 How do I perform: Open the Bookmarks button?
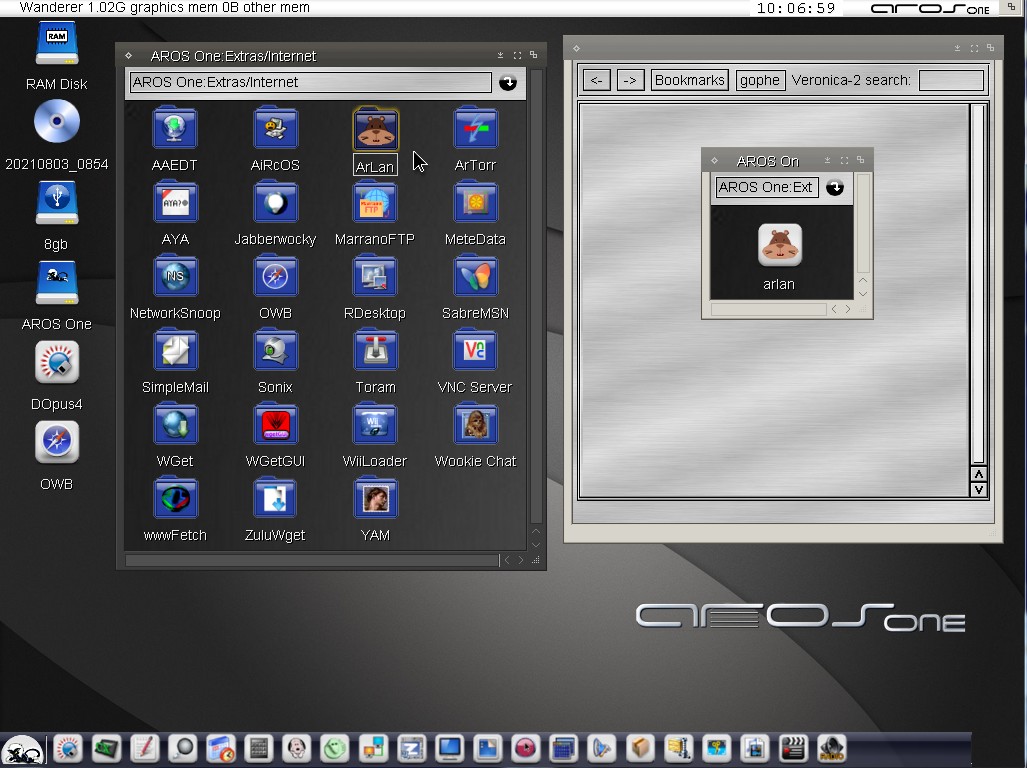pyautogui.click(x=689, y=80)
